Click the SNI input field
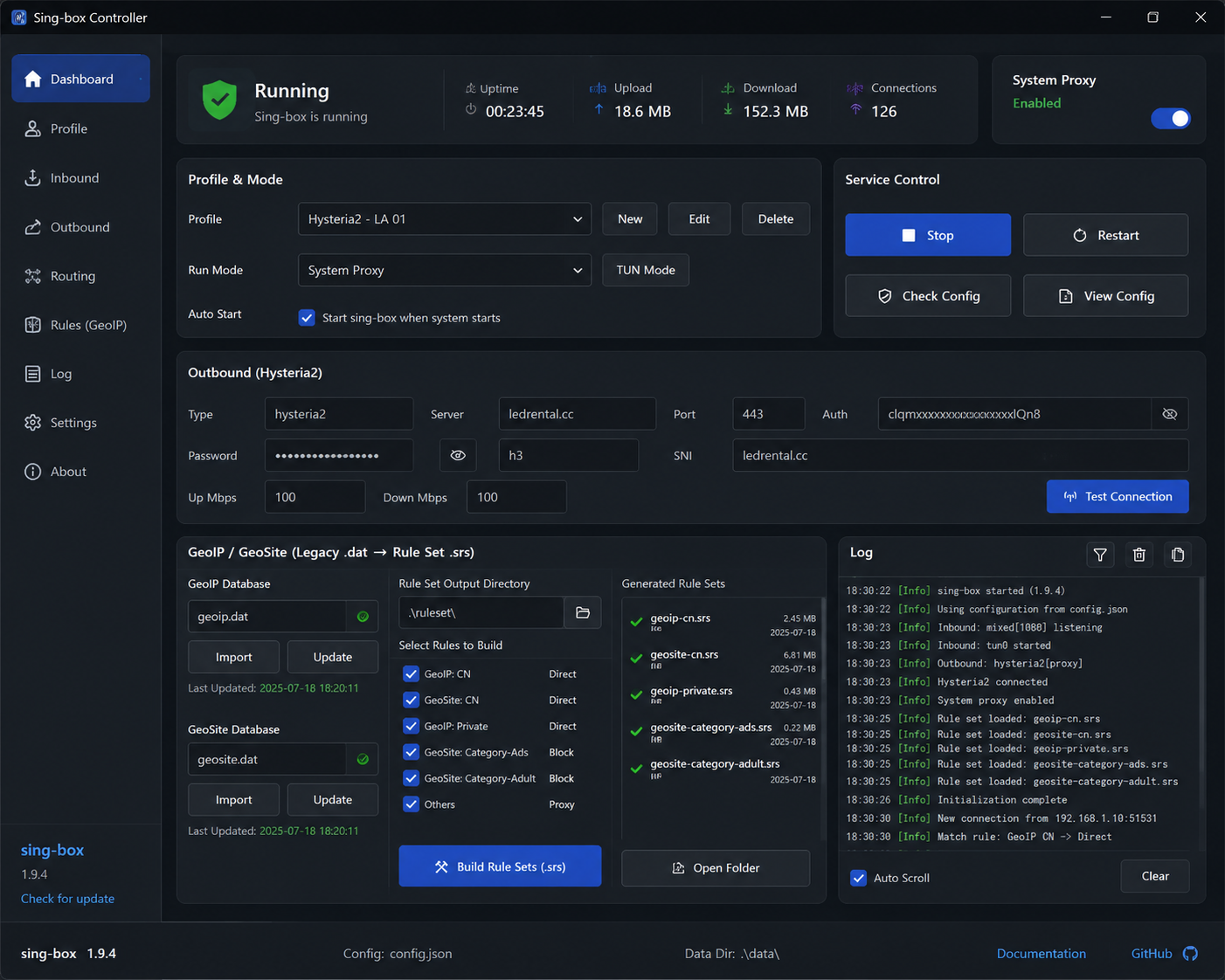1225x980 pixels. pyautogui.click(x=960, y=455)
